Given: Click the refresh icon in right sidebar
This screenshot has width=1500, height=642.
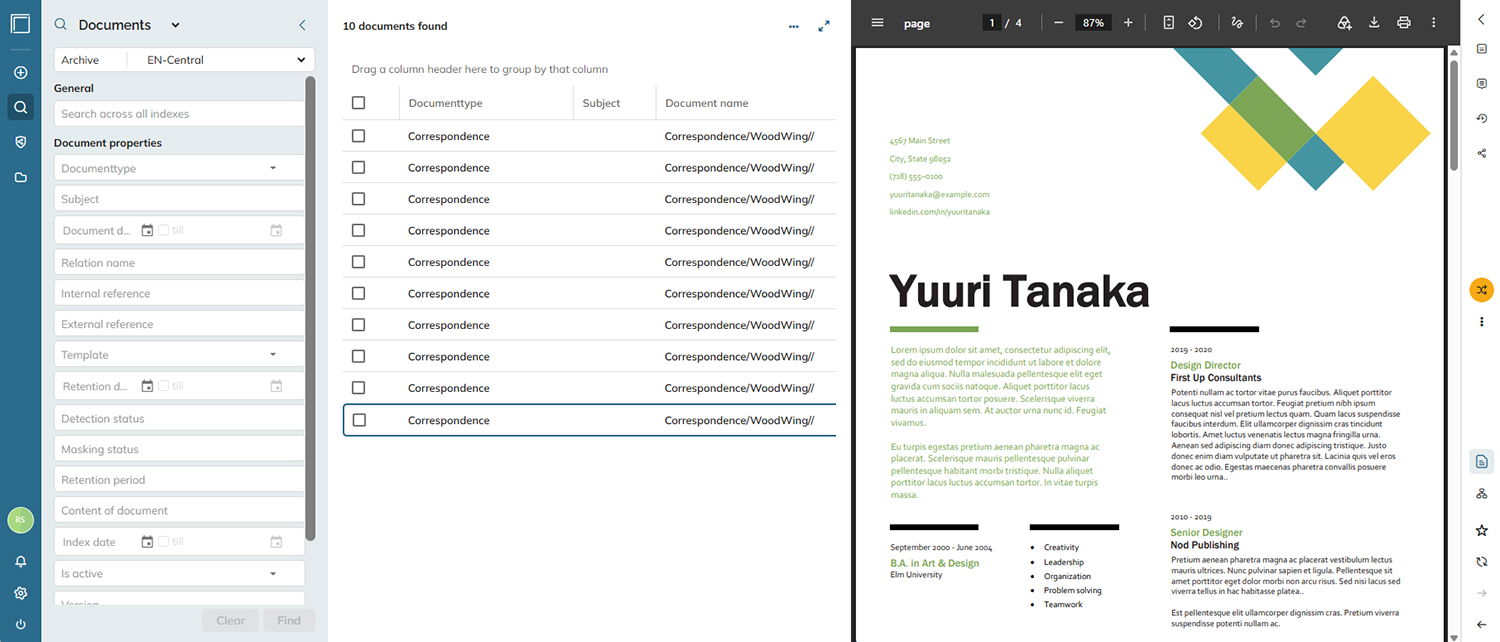Looking at the screenshot, I should (x=1481, y=562).
